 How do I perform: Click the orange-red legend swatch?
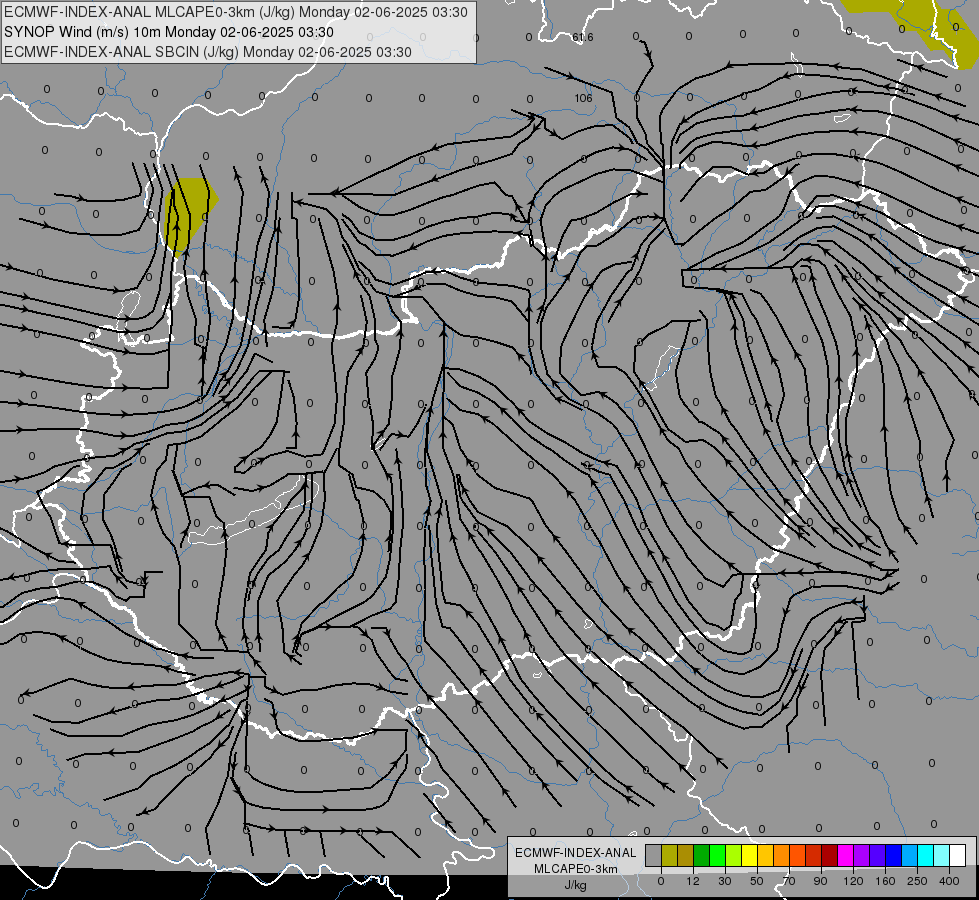pos(798,855)
